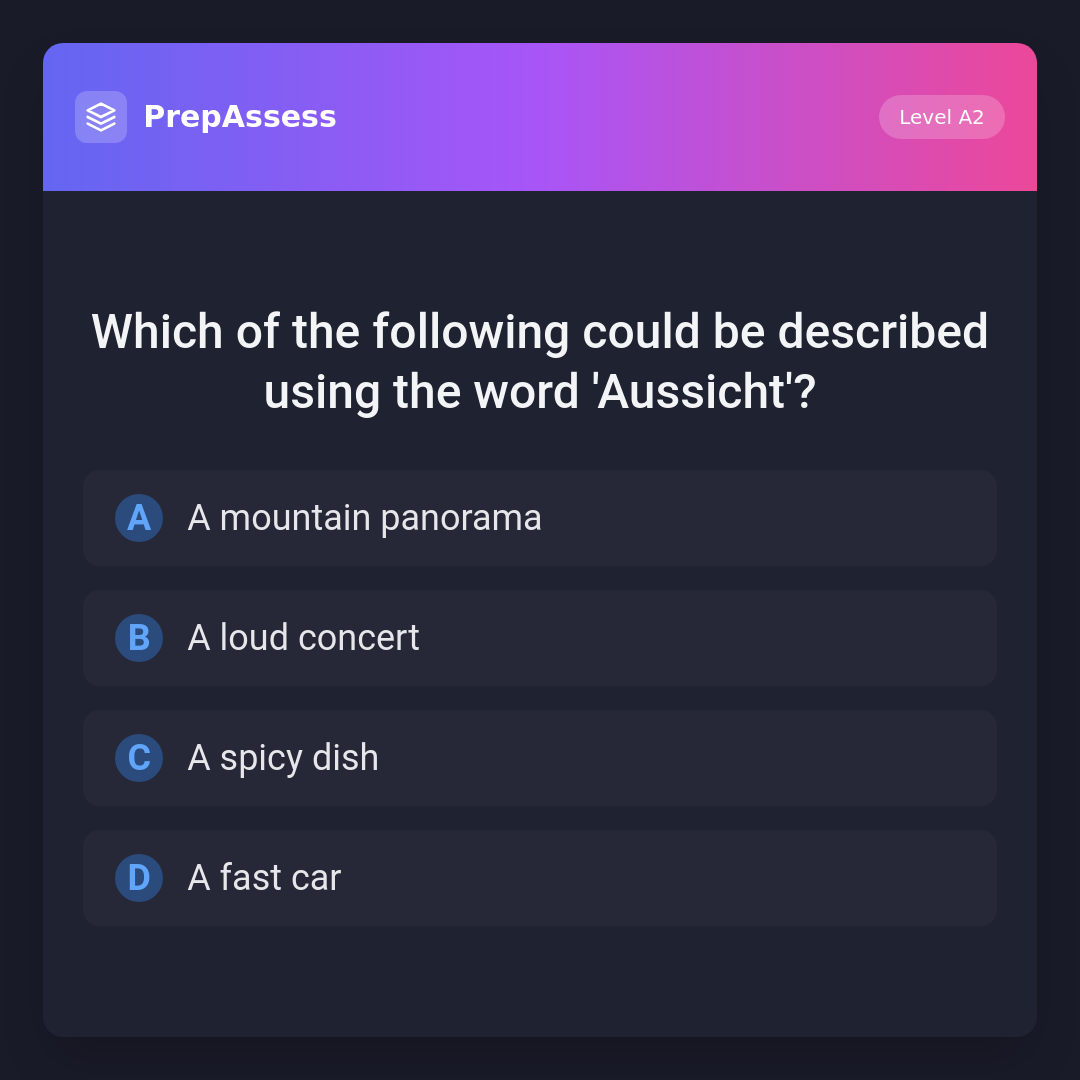
Task: Click the question's first line of text
Action: (x=540, y=332)
